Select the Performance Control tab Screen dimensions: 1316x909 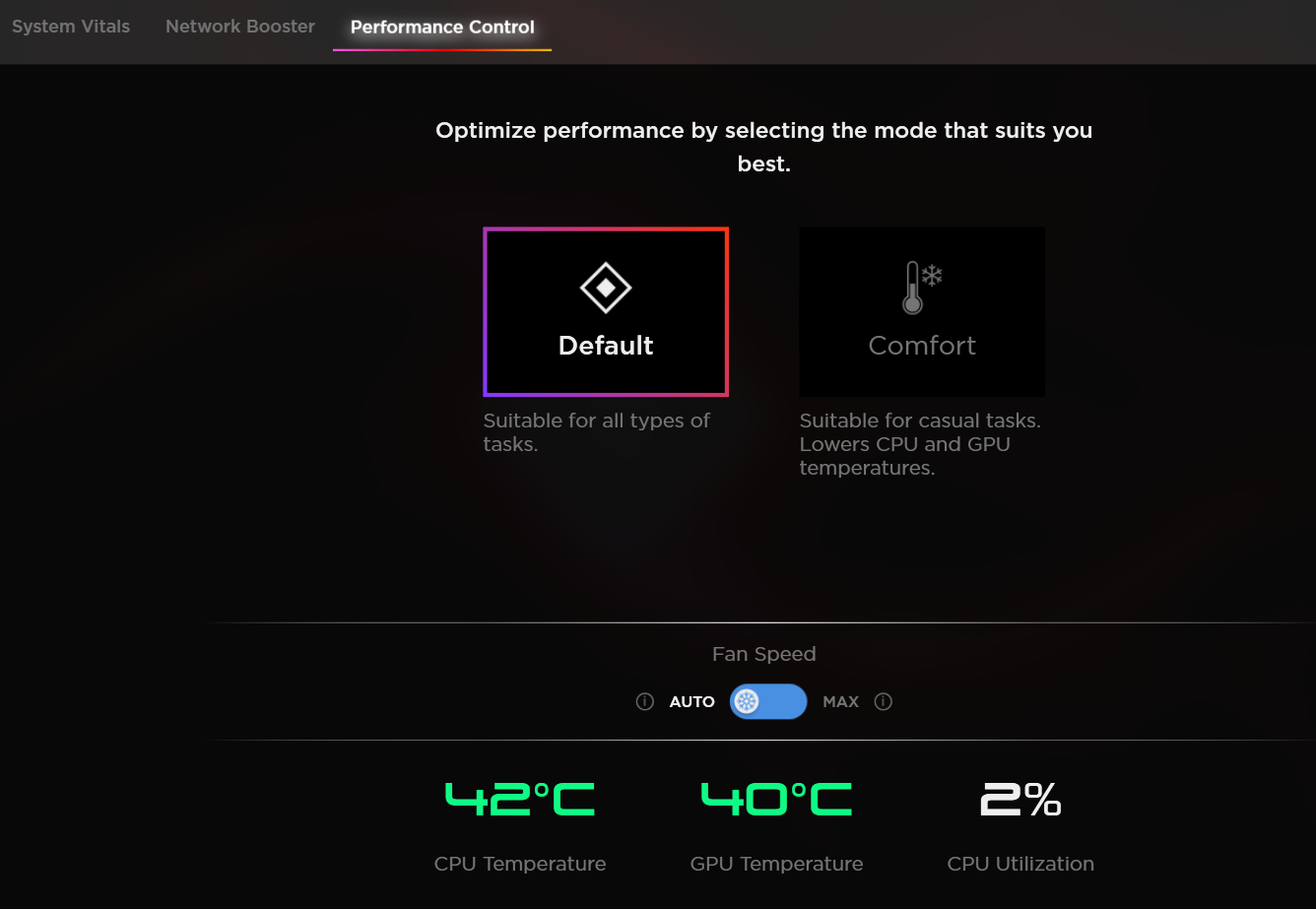442,28
